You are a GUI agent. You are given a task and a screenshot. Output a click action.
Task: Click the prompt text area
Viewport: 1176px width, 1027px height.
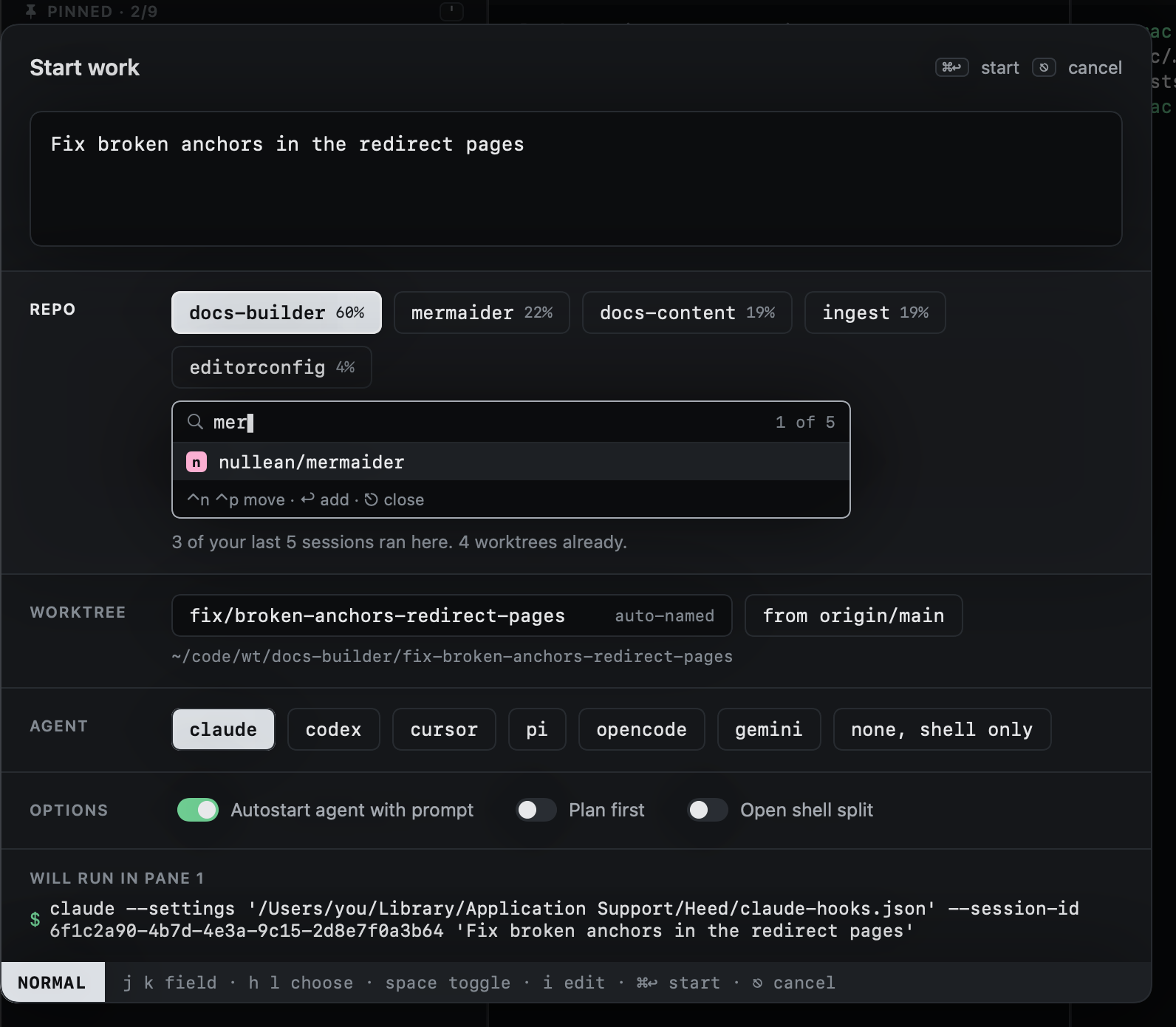click(x=576, y=179)
